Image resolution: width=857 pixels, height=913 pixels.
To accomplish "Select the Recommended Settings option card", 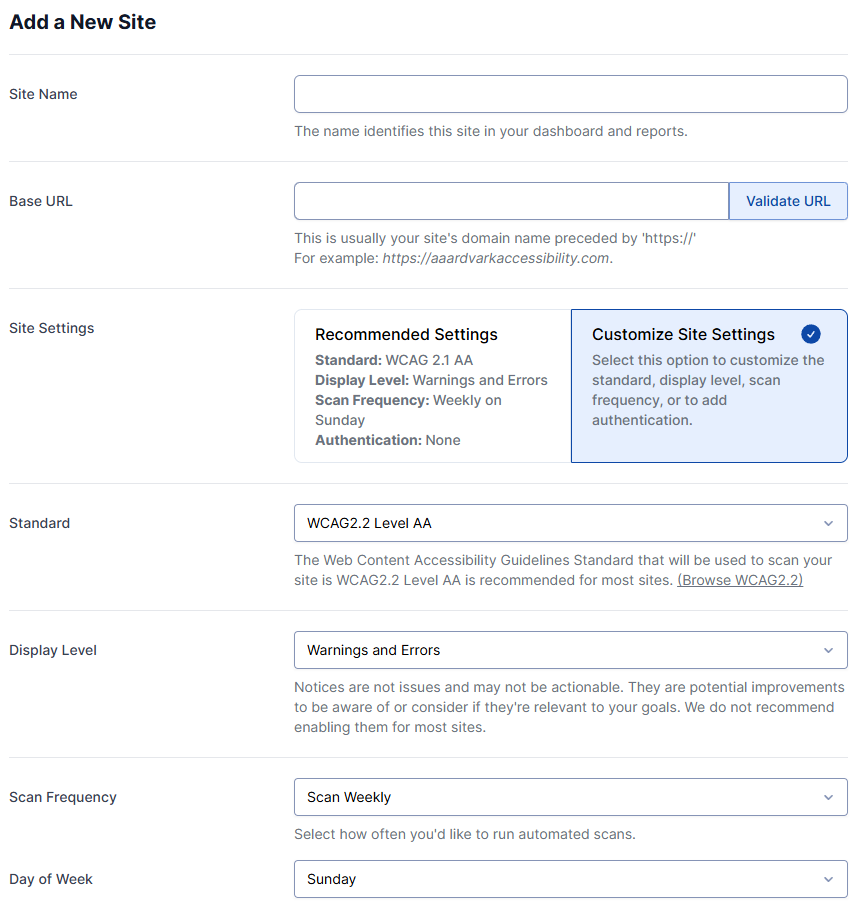I will [432, 386].
